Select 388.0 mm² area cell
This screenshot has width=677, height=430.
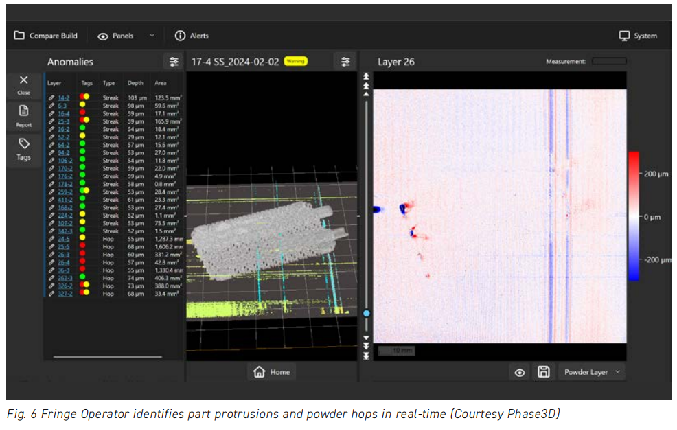pos(168,286)
